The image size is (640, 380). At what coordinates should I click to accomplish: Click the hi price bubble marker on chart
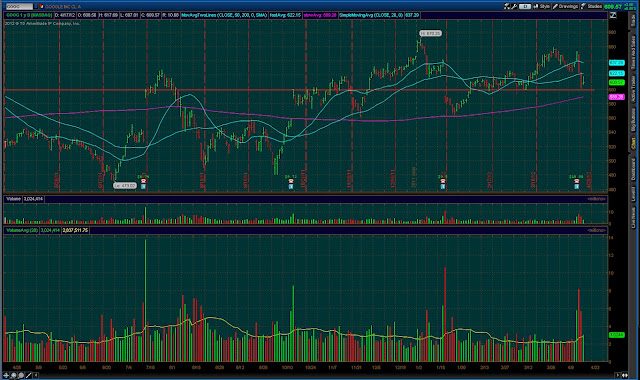pyautogui.click(x=430, y=33)
